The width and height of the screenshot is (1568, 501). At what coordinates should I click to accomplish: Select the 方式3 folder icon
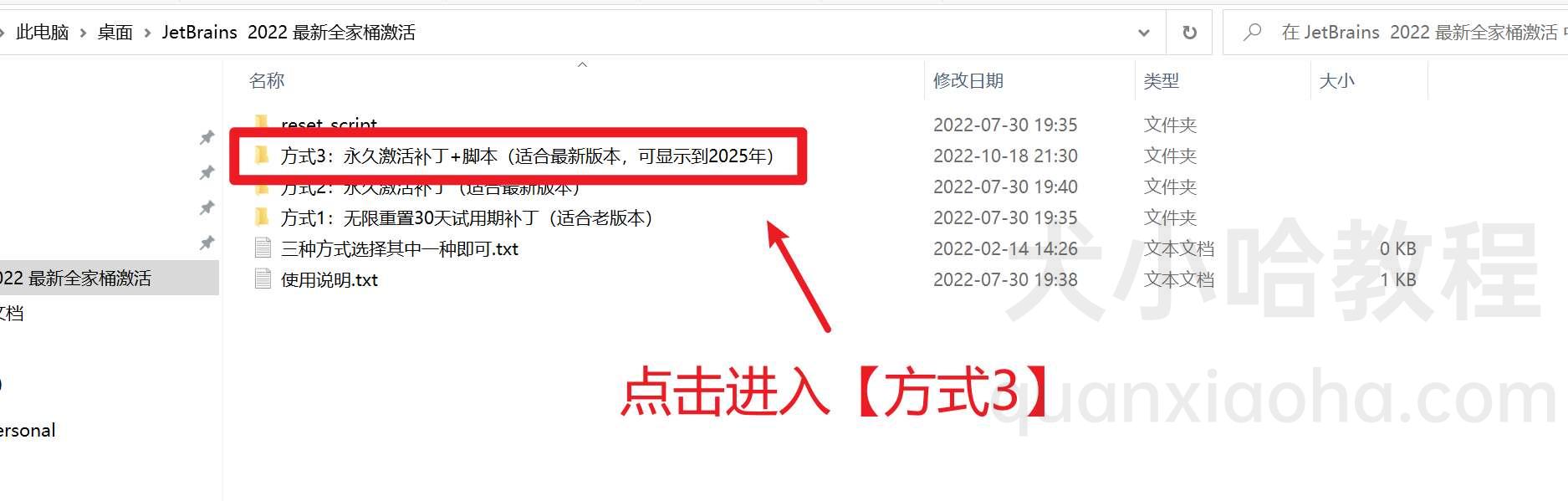coord(262,155)
